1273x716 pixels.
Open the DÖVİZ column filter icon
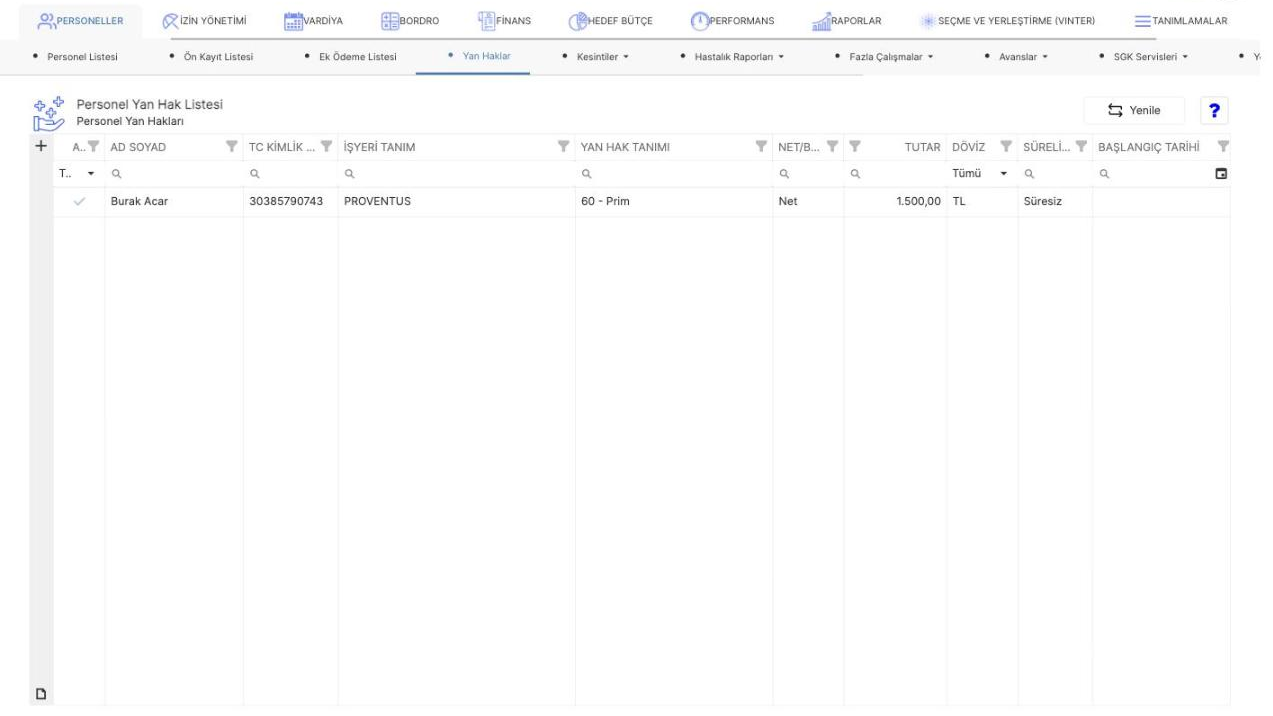coord(1007,148)
